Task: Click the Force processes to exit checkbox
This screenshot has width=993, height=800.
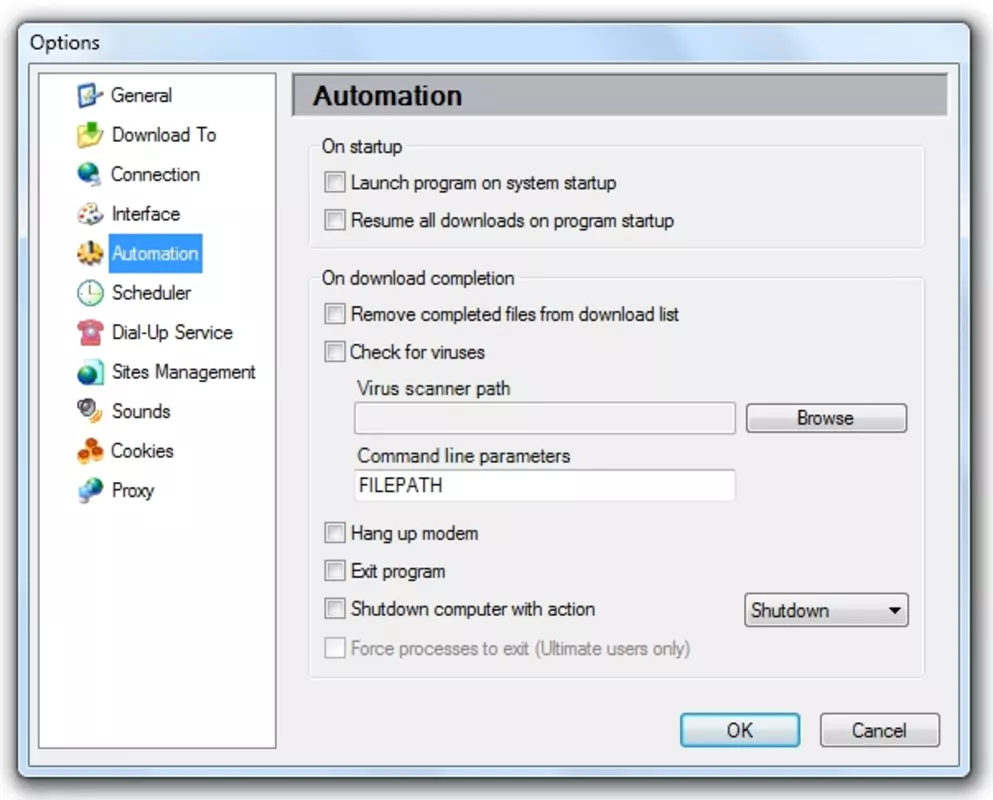Action: pyautogui.click(x=335, y=648)
